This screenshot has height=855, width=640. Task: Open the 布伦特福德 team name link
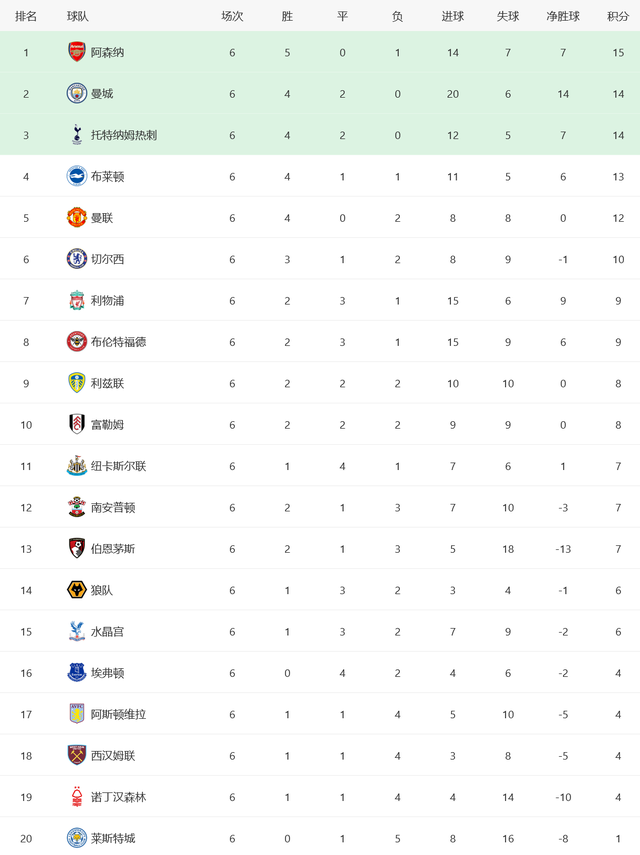(118, 342)
